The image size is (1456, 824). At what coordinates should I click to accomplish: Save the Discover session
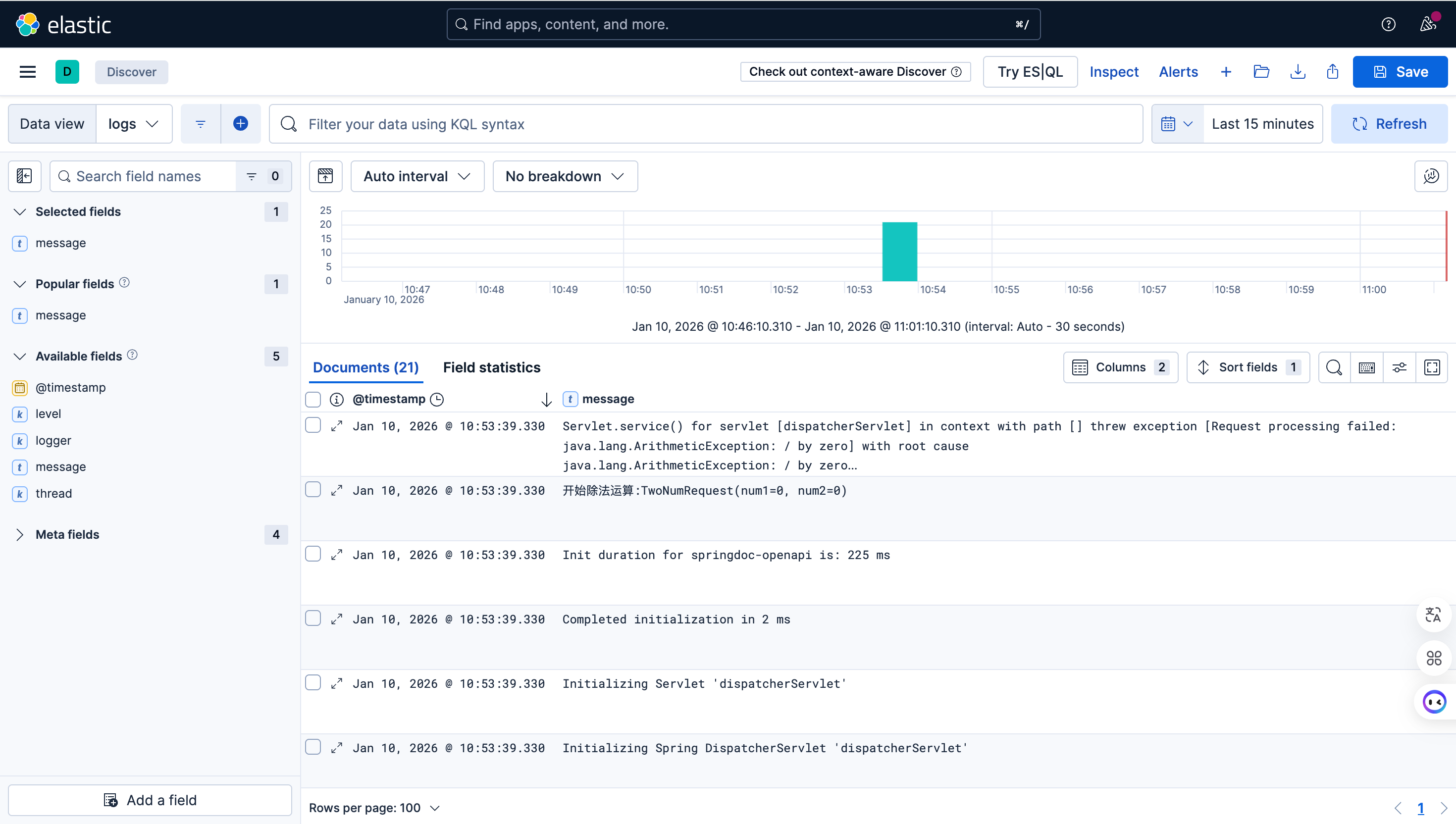[1400, 72]
